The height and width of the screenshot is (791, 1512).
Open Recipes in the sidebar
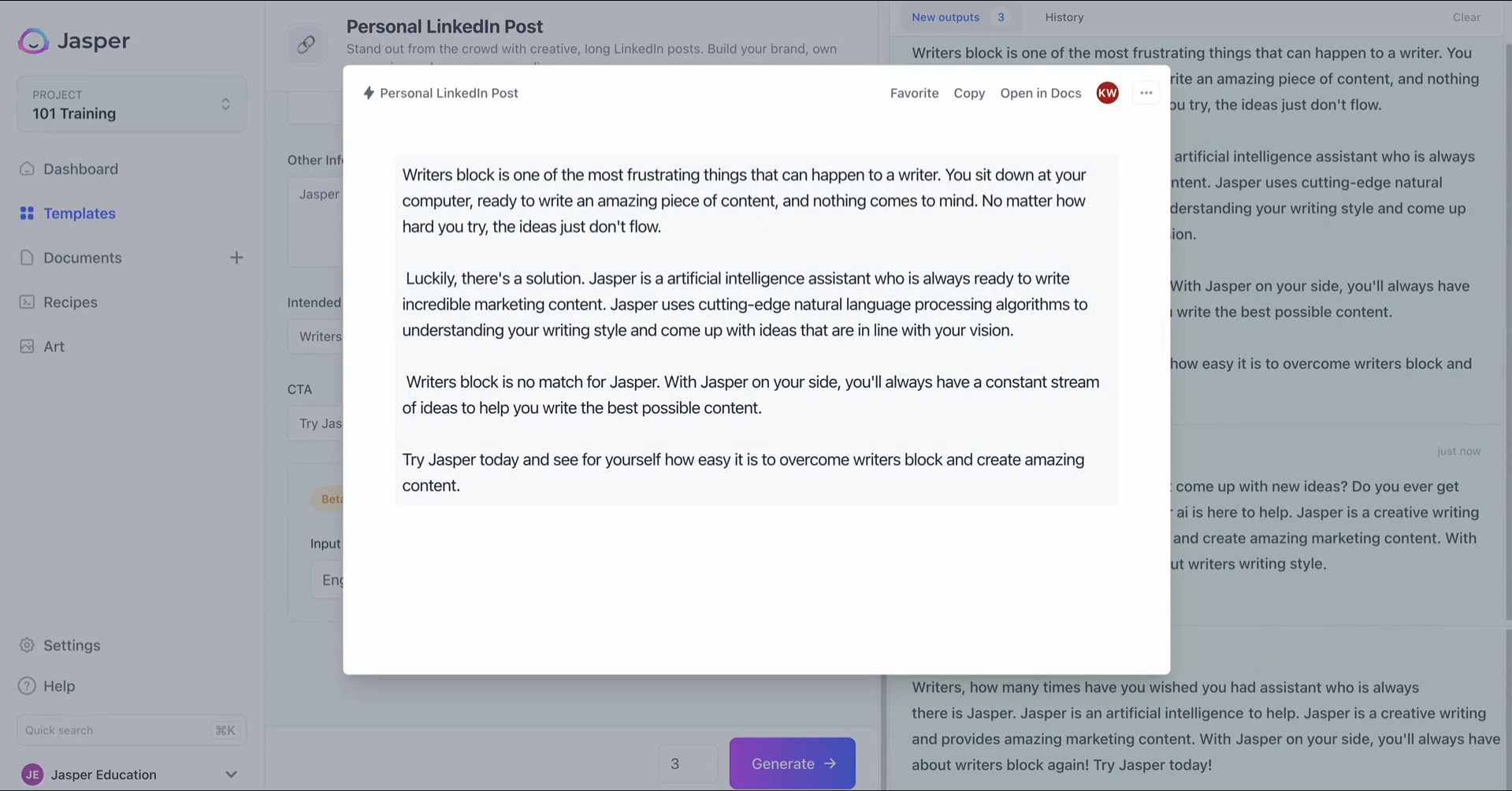pyautogui.click(x=70, y=302)
